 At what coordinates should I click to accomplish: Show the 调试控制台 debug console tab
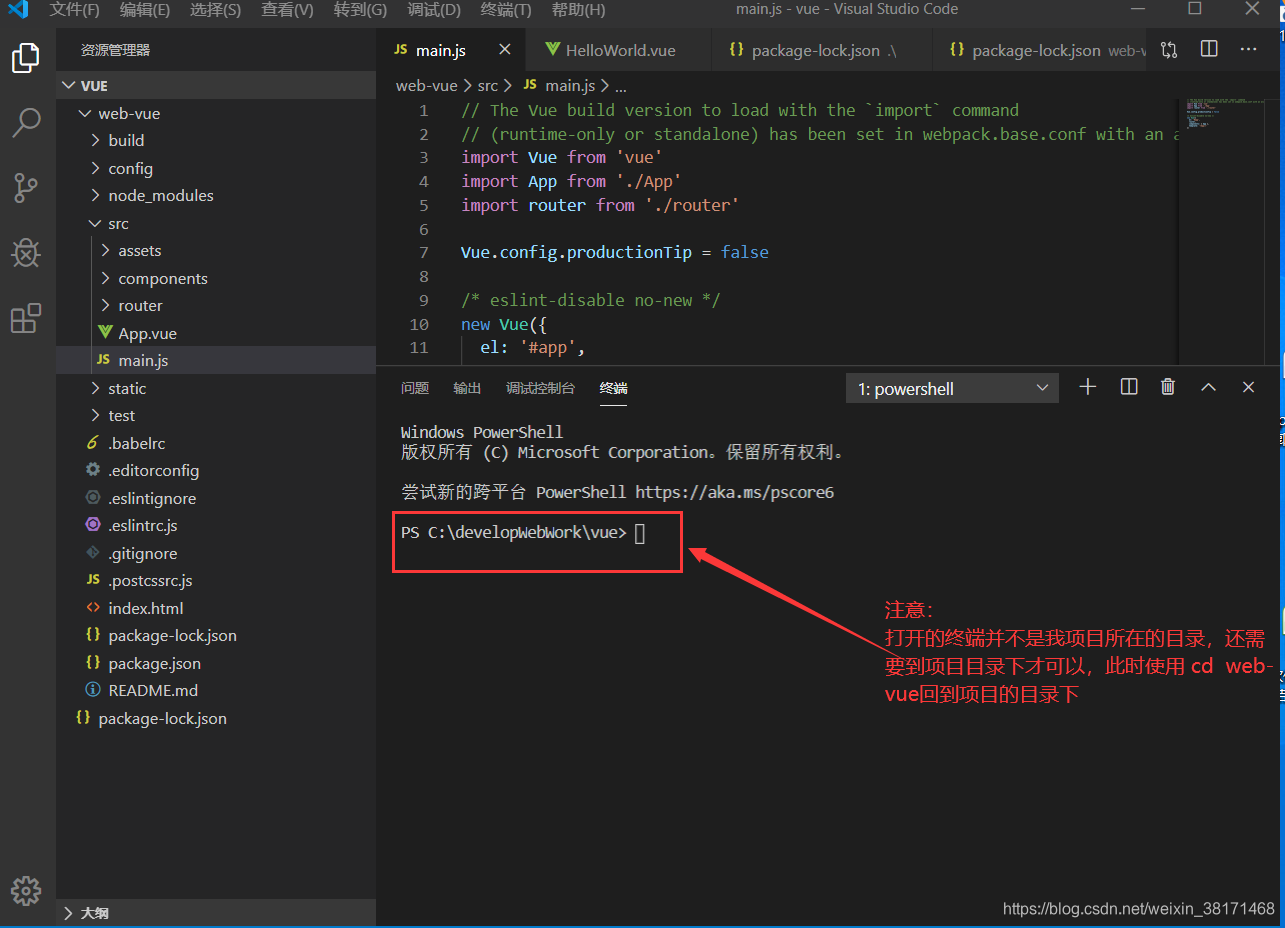coord(540,388)
